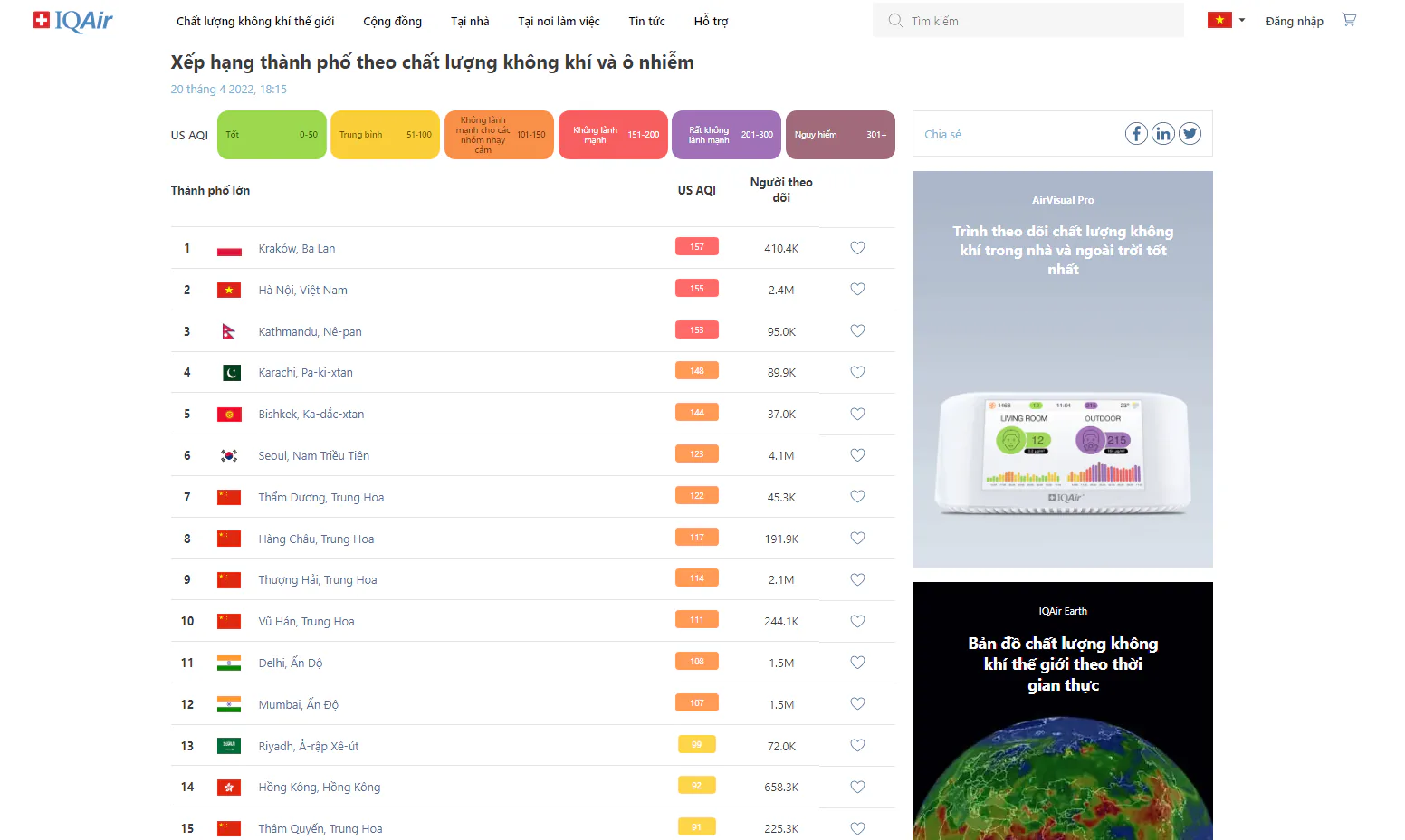
Task: Toggle favorite heart for Hồng Kông
Action: (x=857, y=787)
